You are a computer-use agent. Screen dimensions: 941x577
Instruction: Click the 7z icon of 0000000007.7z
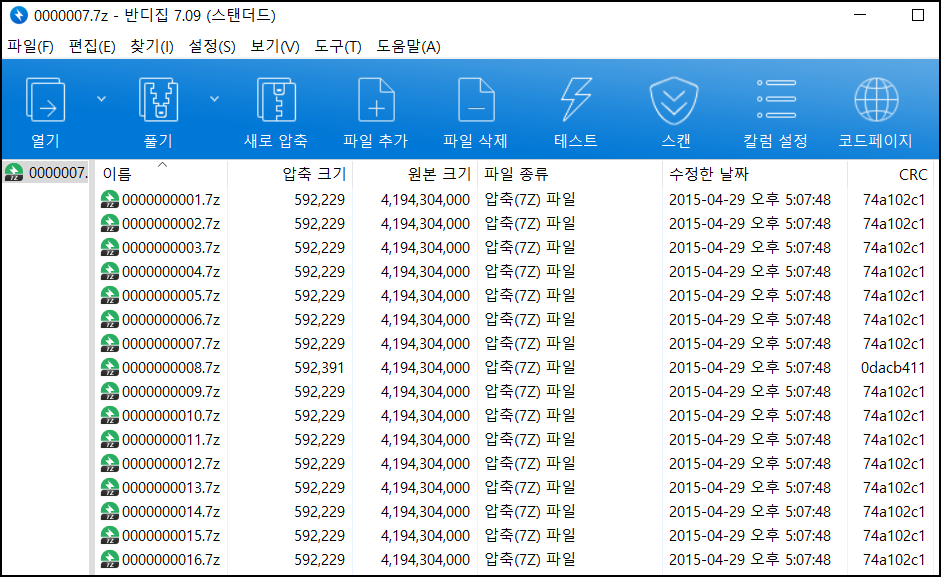click(x=109, y=343)
